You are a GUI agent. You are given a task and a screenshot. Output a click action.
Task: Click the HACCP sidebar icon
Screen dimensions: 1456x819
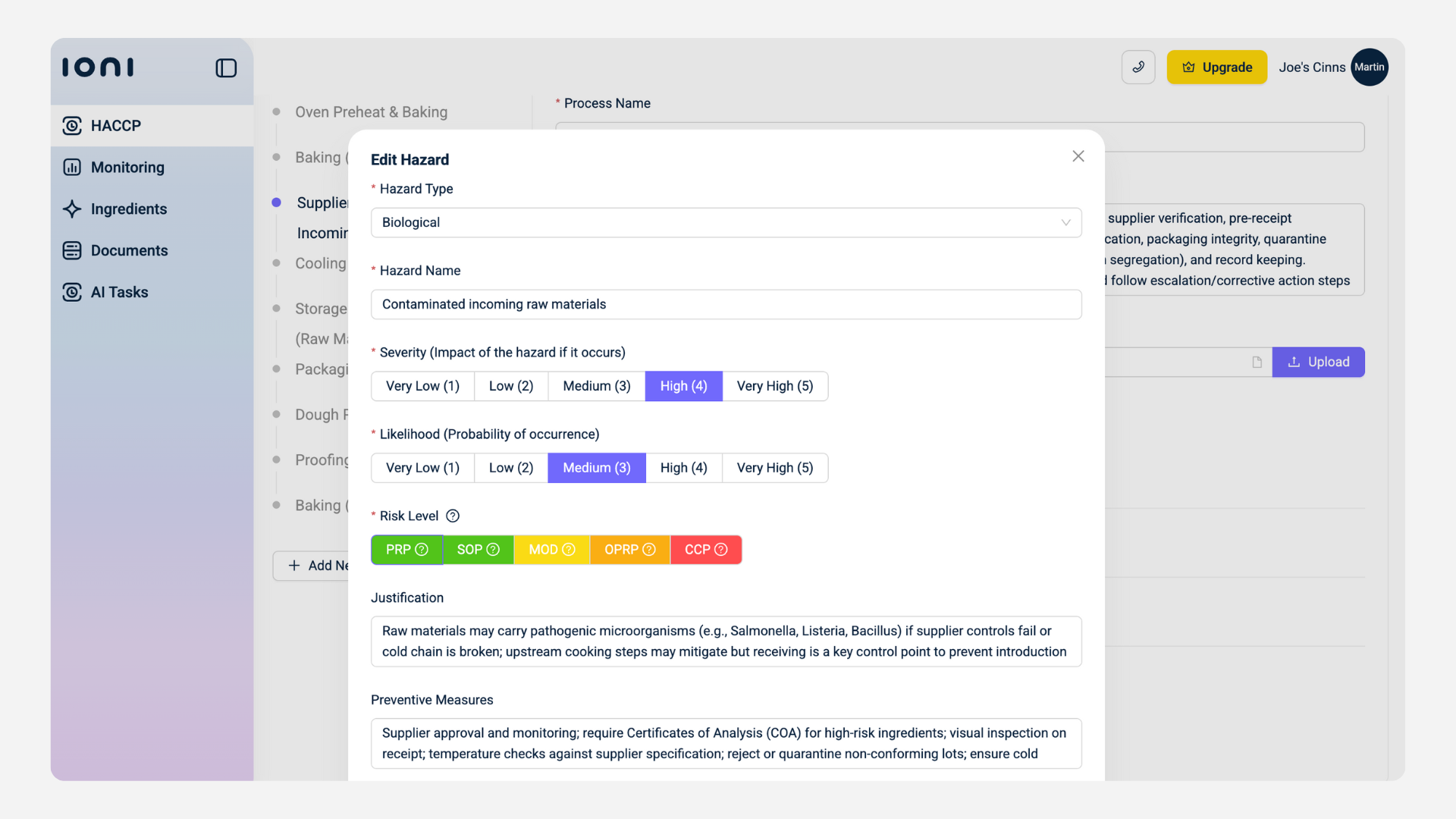tap(72, 126)
